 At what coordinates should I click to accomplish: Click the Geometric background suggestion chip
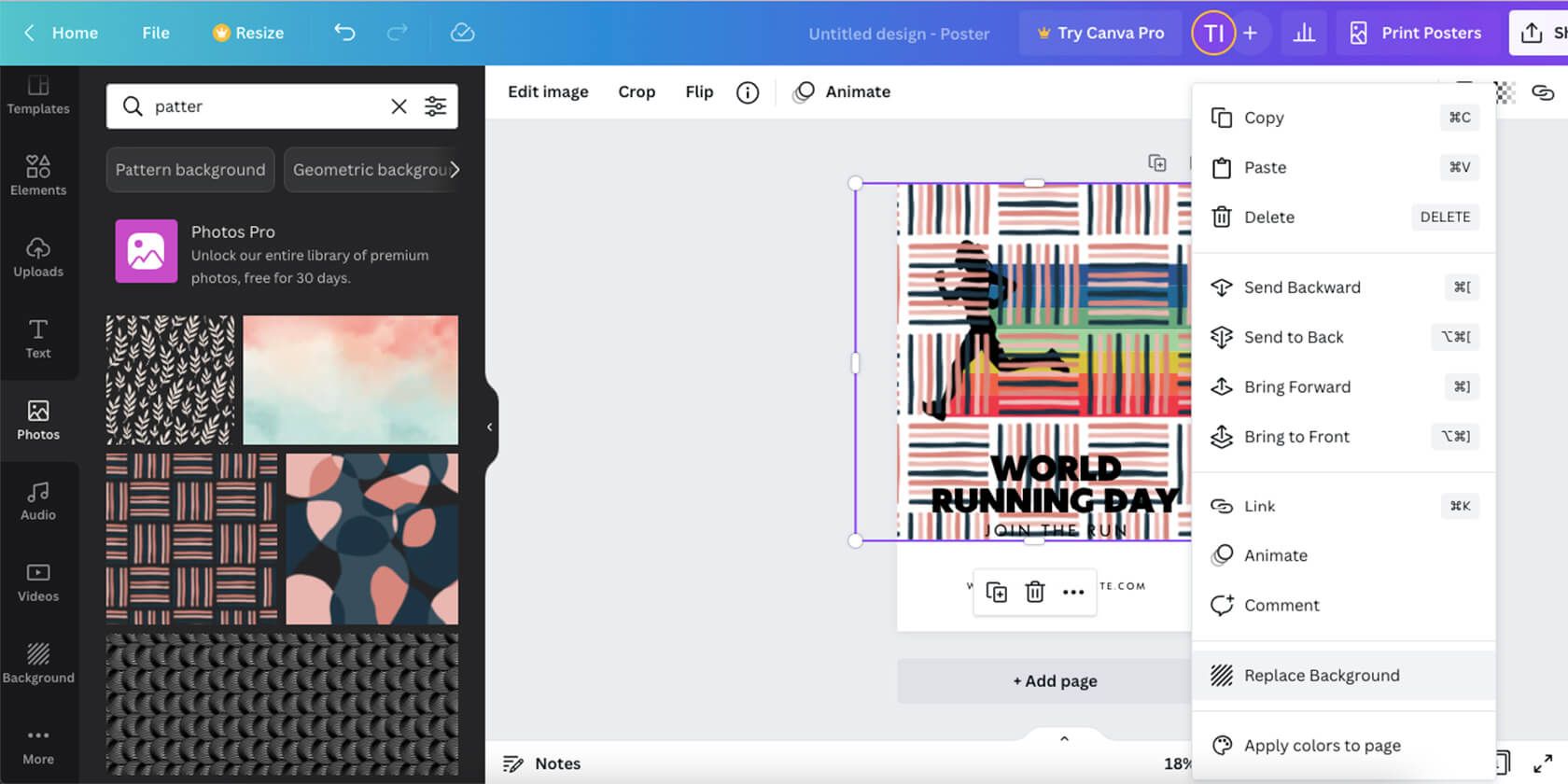(x=371, y=170)
